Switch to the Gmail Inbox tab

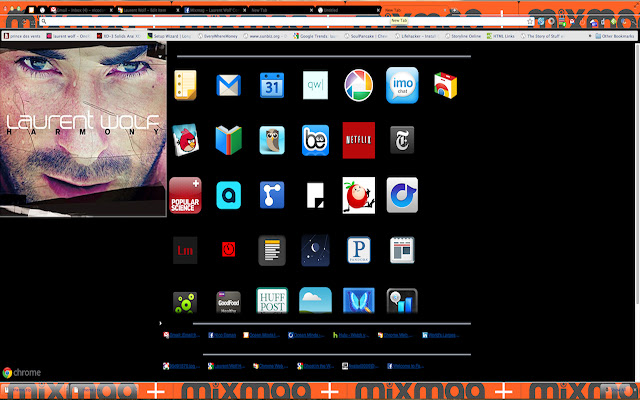(x=81, y=10)
